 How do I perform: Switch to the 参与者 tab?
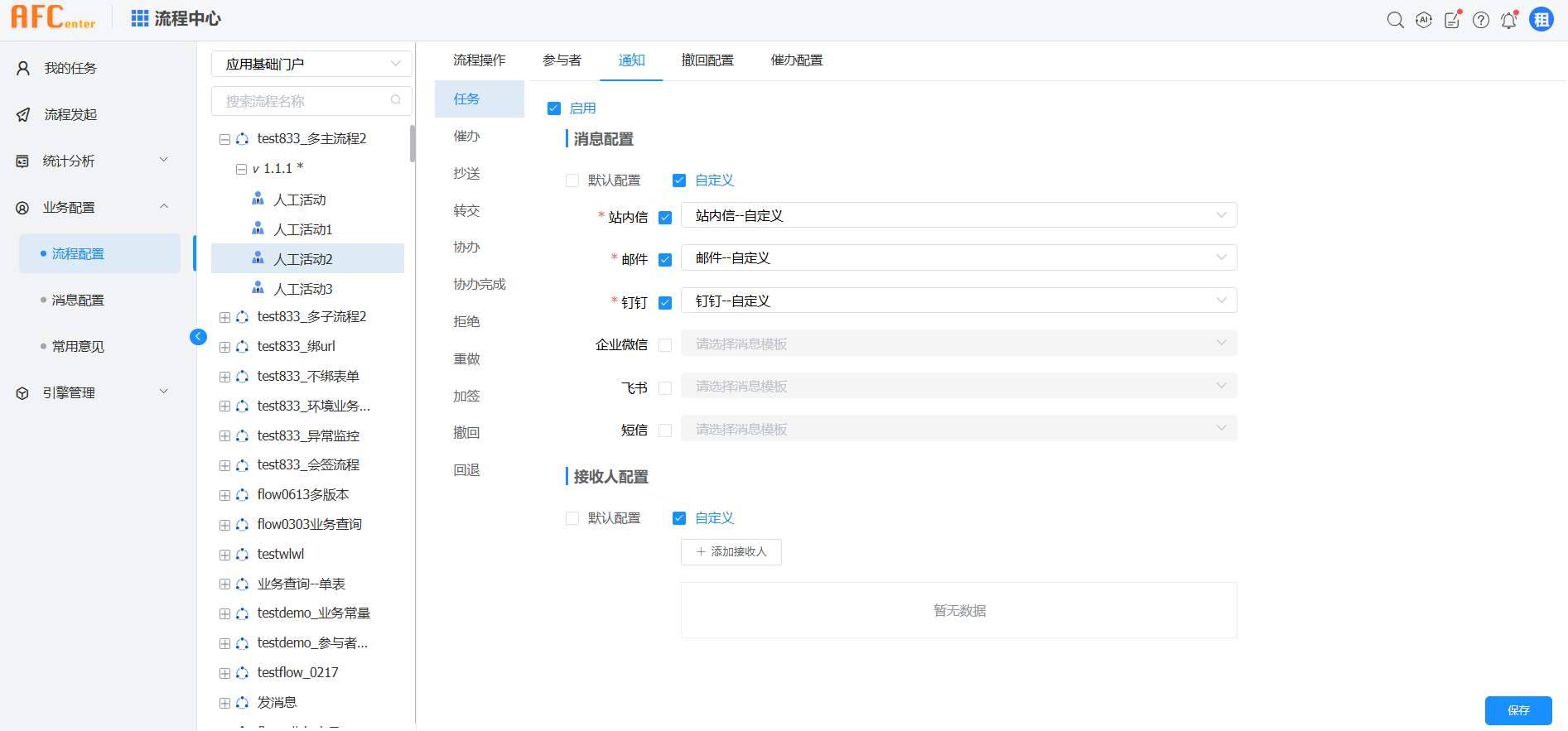pos(562,60)
